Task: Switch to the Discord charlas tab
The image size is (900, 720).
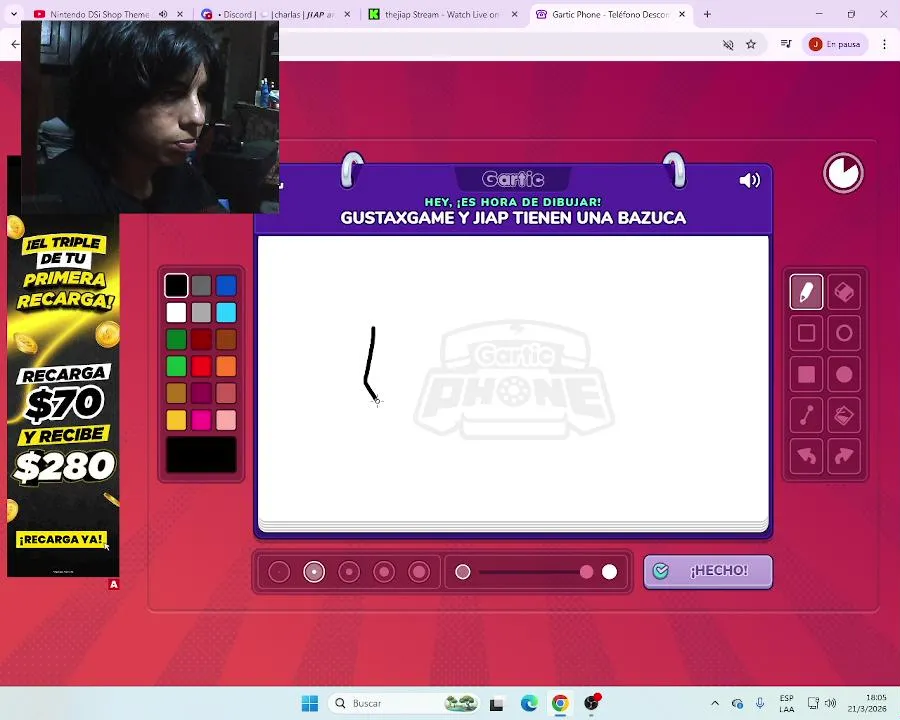Action: tap(276, 14)
